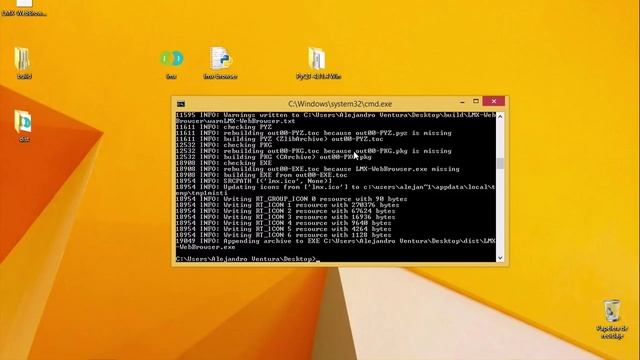Click the 'checking EXE' log line

pyautogui.click(x=224, y=163)
